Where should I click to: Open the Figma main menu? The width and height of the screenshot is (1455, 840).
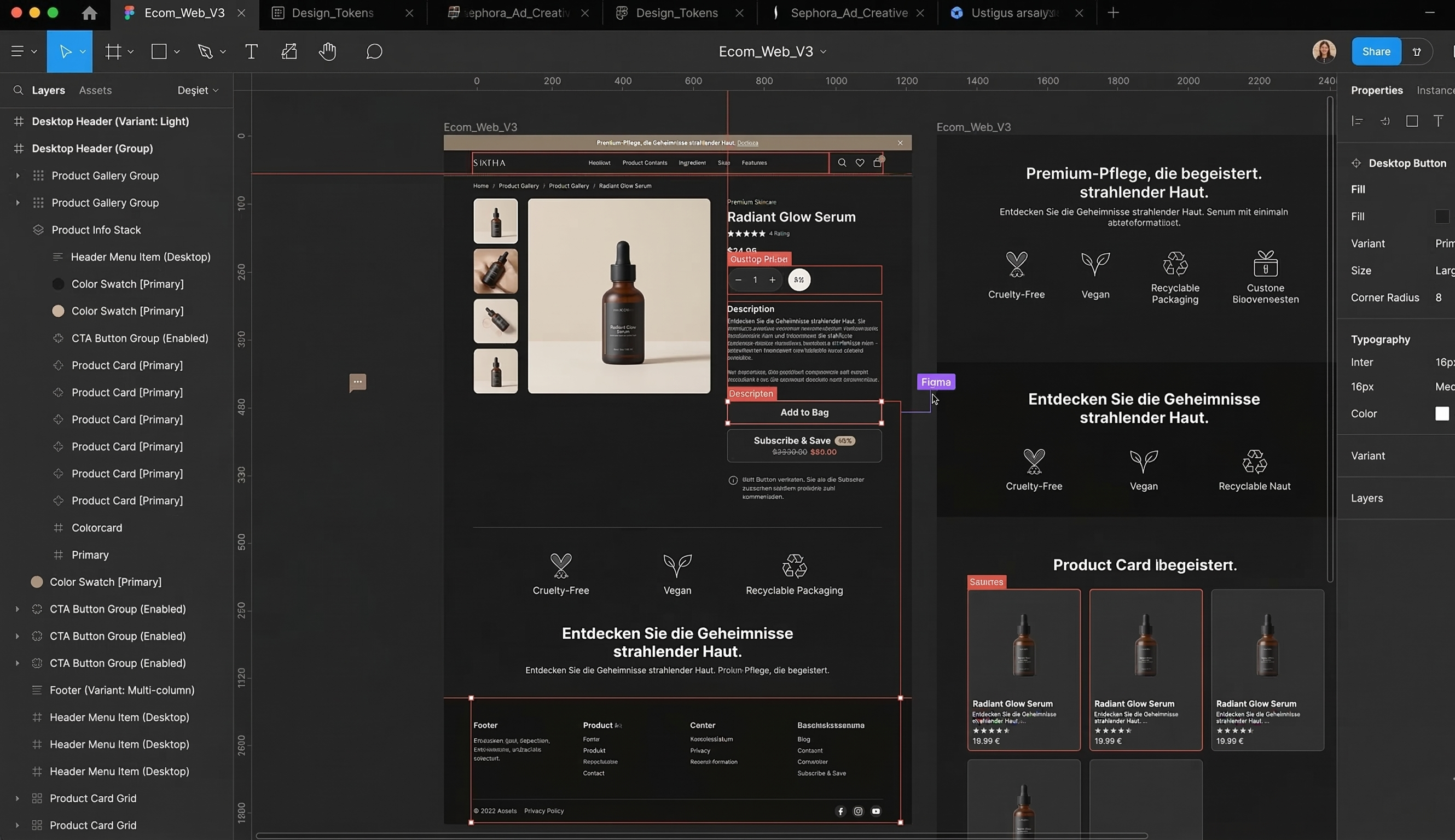point(18,51)
